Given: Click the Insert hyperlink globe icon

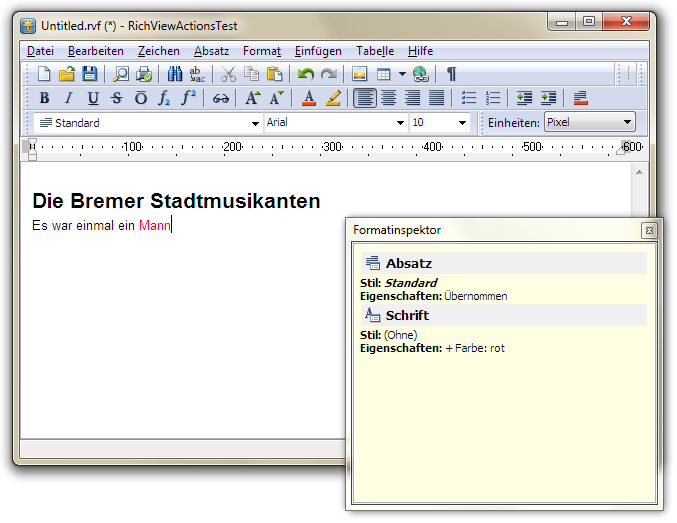Looking at the screenshot, I should click(x=421, y=74).
